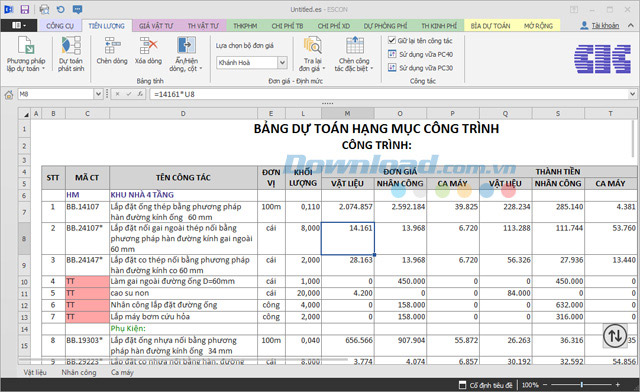Select the red TT cell in row 10
The width and height of the screenshot is (640, 392).
(87, 281)
